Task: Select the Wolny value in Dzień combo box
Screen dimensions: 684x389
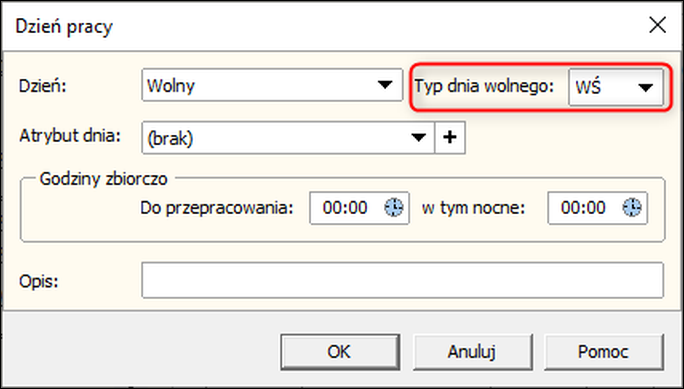Action: [171, 86]
